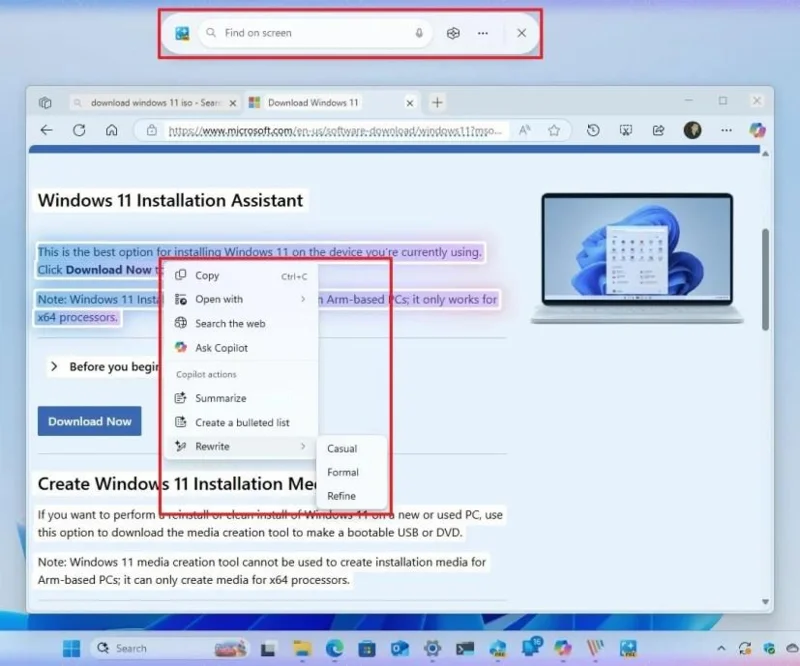This screenshot has width=800, height=666.
Task: Click the site lock icon in address bar
Action: pos(152,130)
